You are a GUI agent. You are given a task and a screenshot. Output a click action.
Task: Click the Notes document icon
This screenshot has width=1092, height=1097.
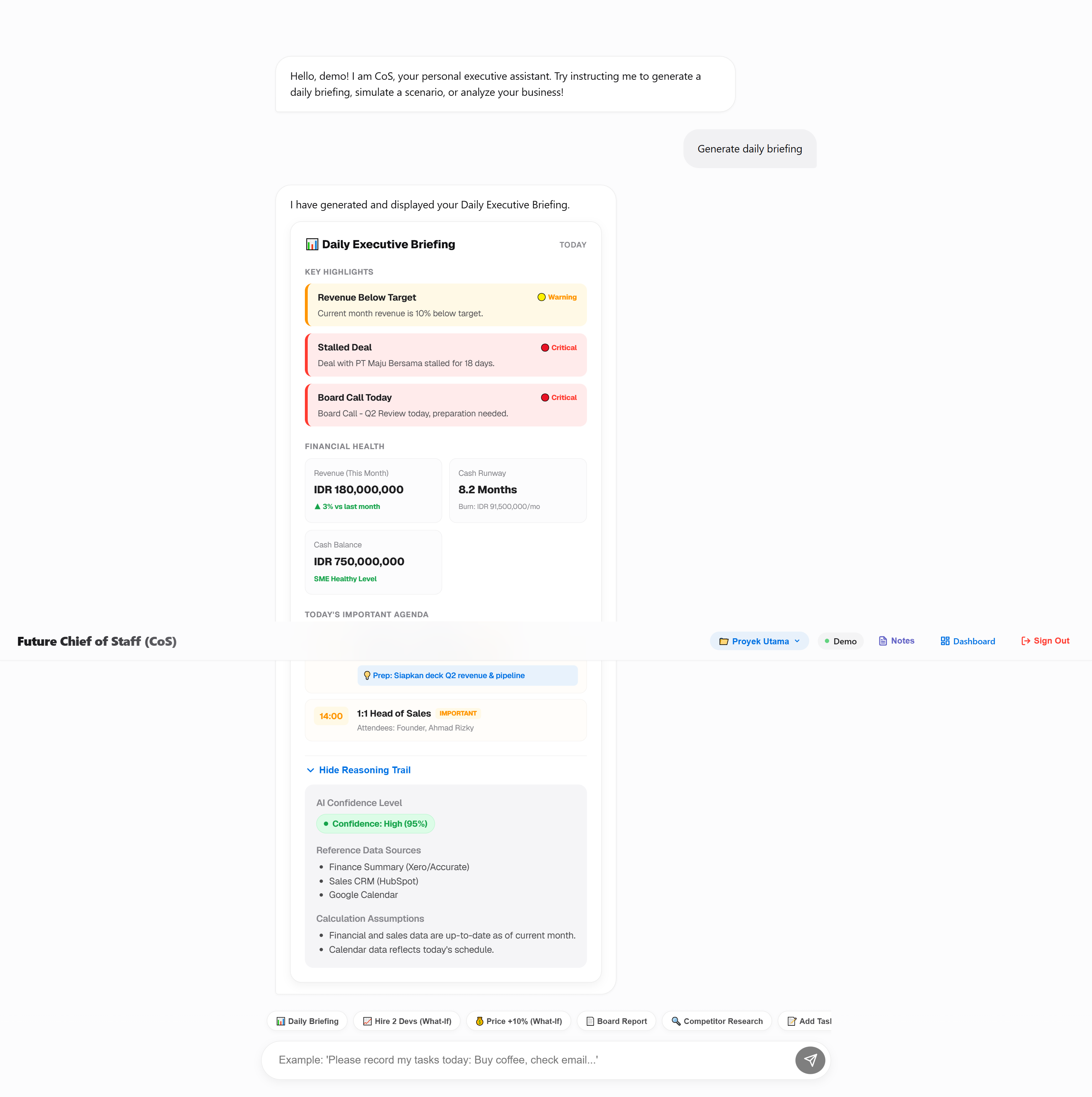pyautogui.click(x=883, y=641)
